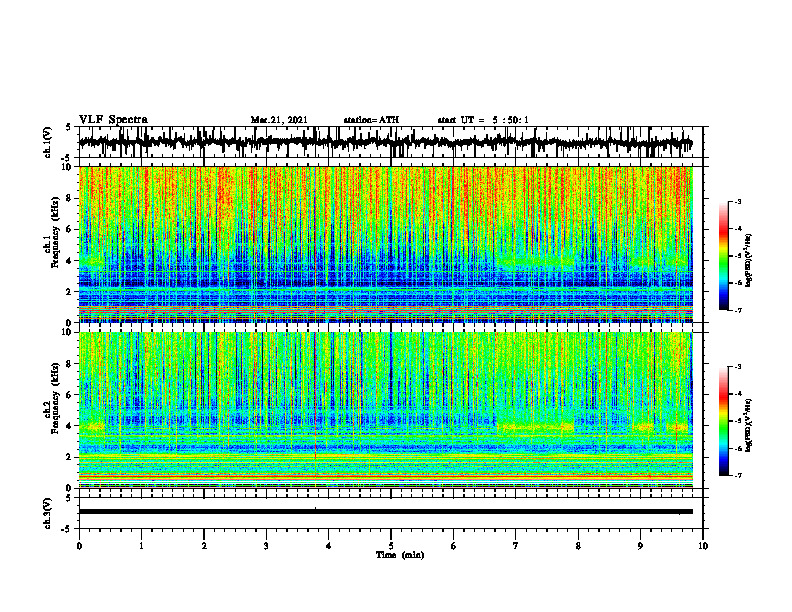Click the "10" label on time axis
792x612 pixels.
703,546
